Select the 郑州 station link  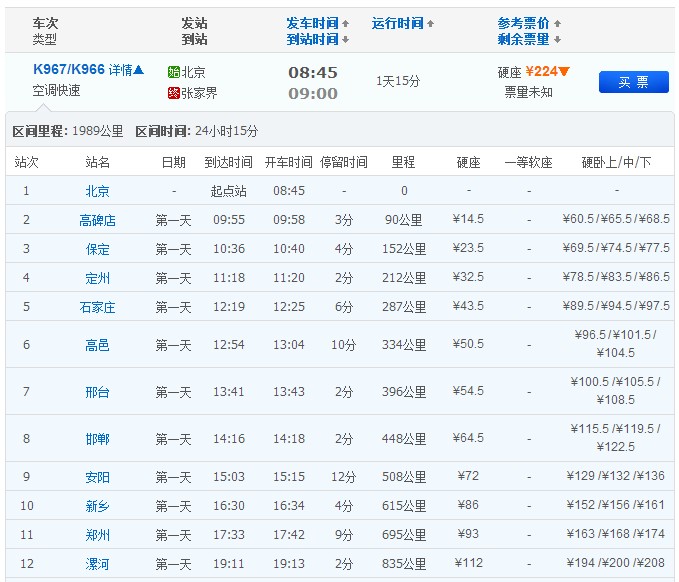pyautogui.click(x=98, y=535)
